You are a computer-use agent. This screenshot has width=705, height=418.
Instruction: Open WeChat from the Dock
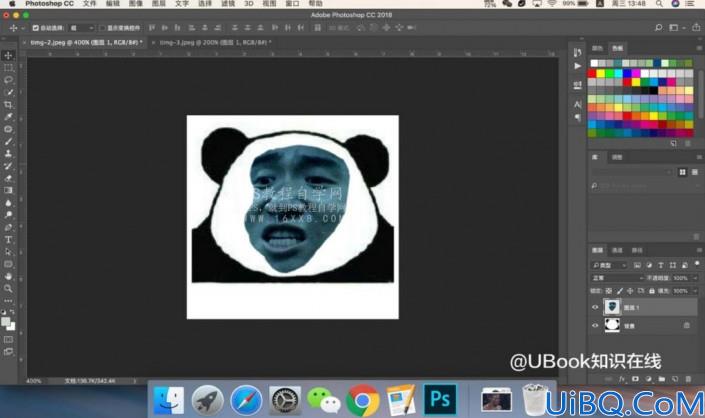(x=324, y=400)
